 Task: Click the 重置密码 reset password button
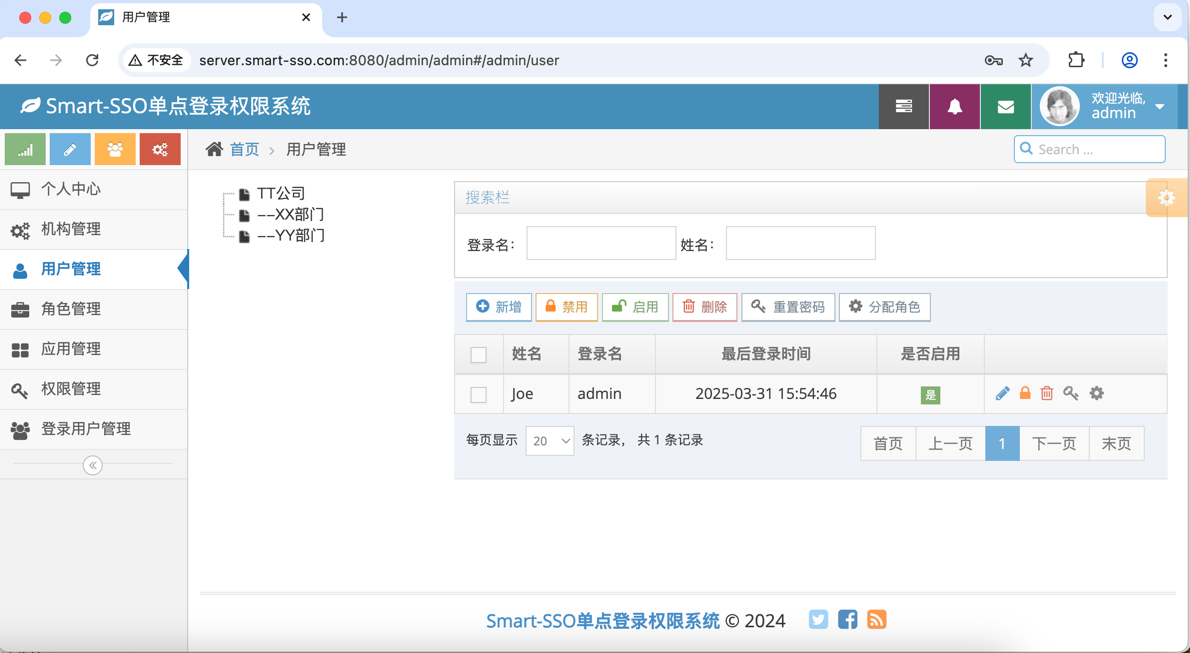[x=789, y=307]
